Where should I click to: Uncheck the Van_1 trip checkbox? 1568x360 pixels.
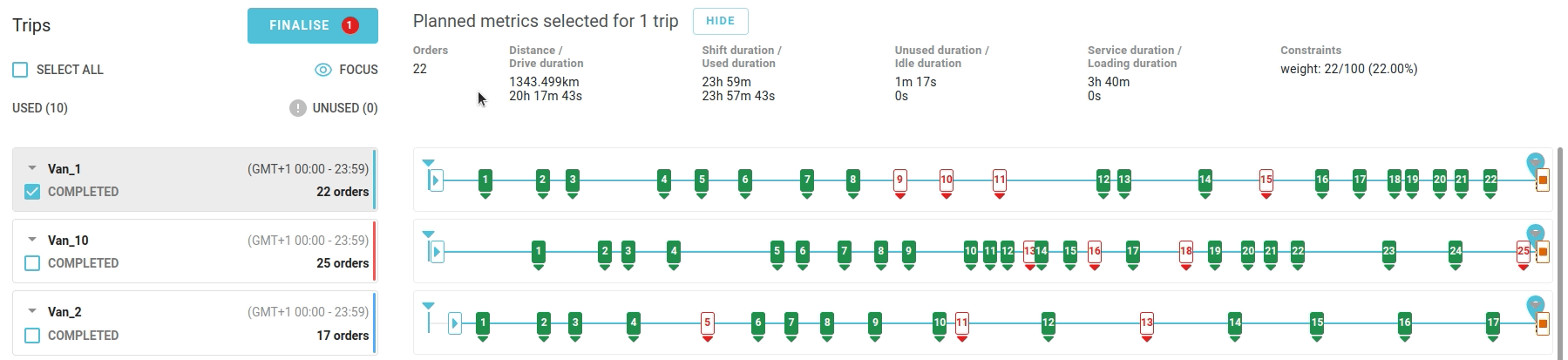click(32, 192)
